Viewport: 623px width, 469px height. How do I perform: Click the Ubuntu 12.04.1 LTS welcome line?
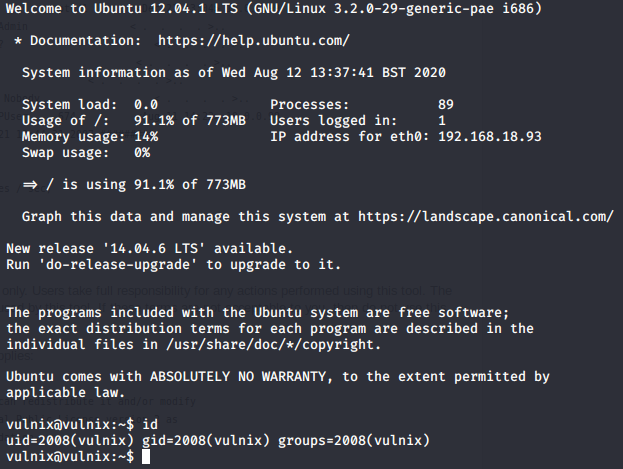coord(274,8)
